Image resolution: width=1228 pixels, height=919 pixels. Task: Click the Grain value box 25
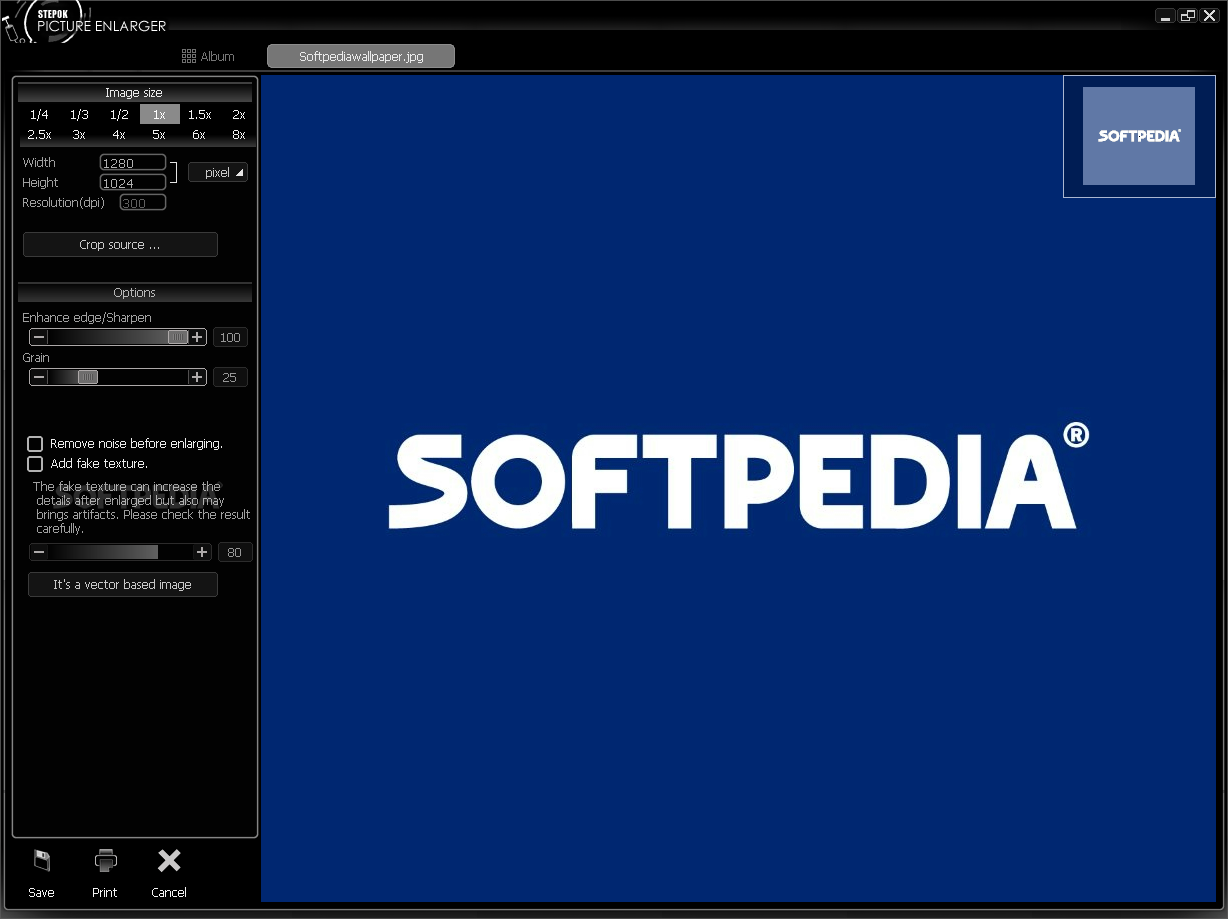click(230, 377)
